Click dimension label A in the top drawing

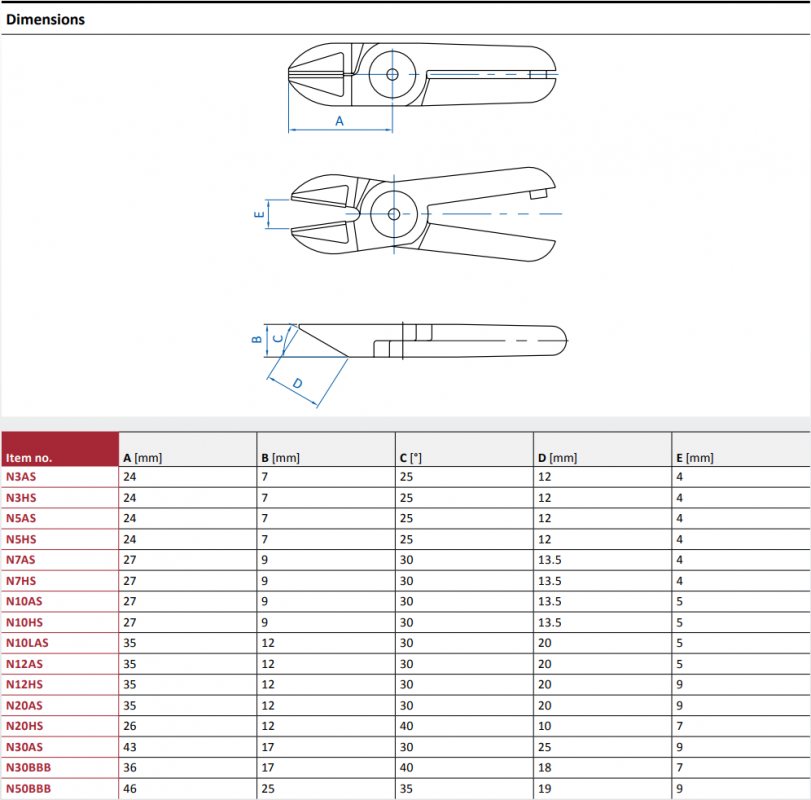pyautogui.click(x=339, y=121)
